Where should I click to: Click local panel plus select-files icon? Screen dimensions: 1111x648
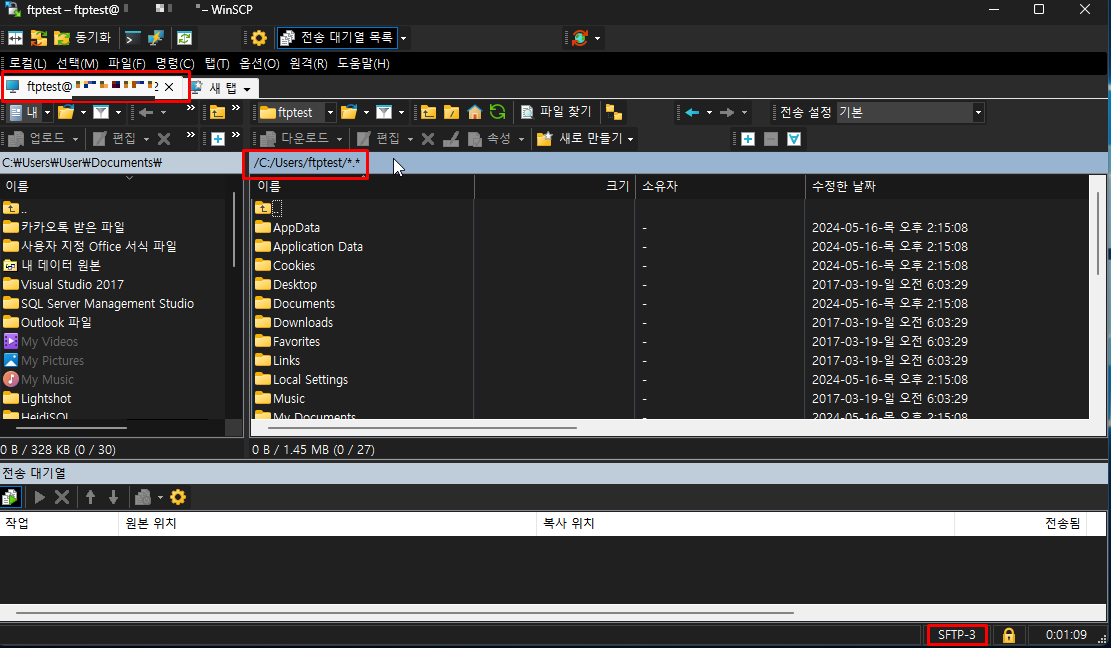click(x=218, y=139)
